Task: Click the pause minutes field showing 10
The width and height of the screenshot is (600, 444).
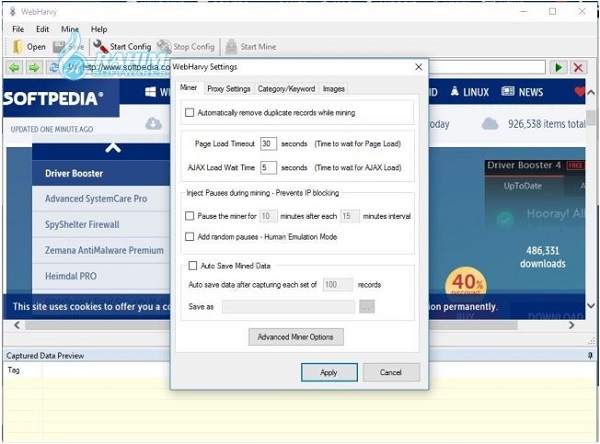Action: click(x=268, y=216)
